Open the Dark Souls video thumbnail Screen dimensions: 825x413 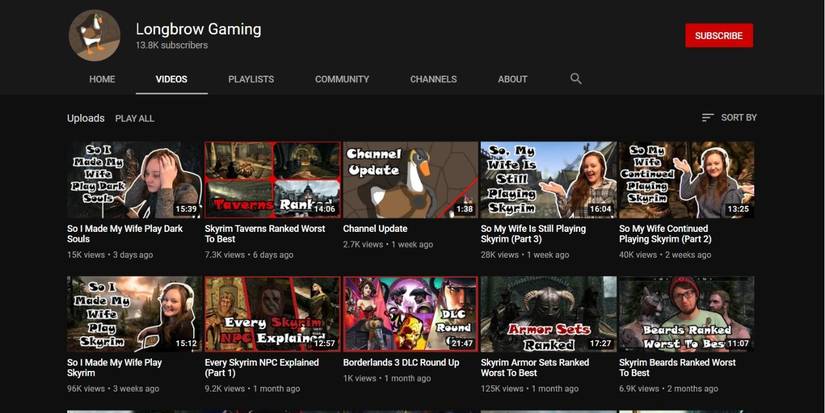tap(134, 179)
